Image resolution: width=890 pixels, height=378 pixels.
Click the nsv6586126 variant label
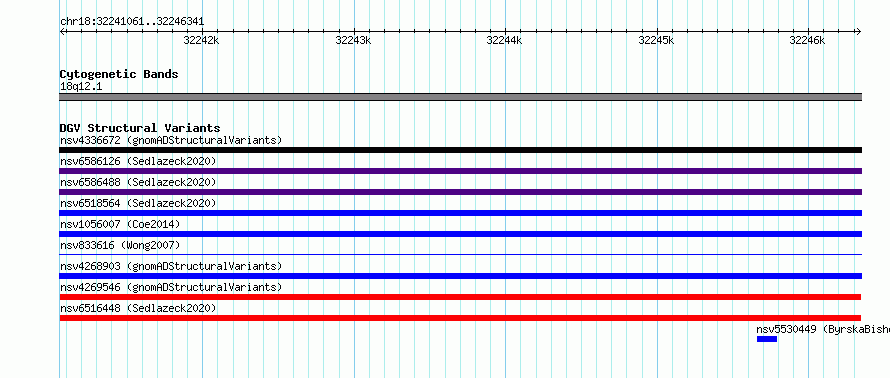coord(138,161)
